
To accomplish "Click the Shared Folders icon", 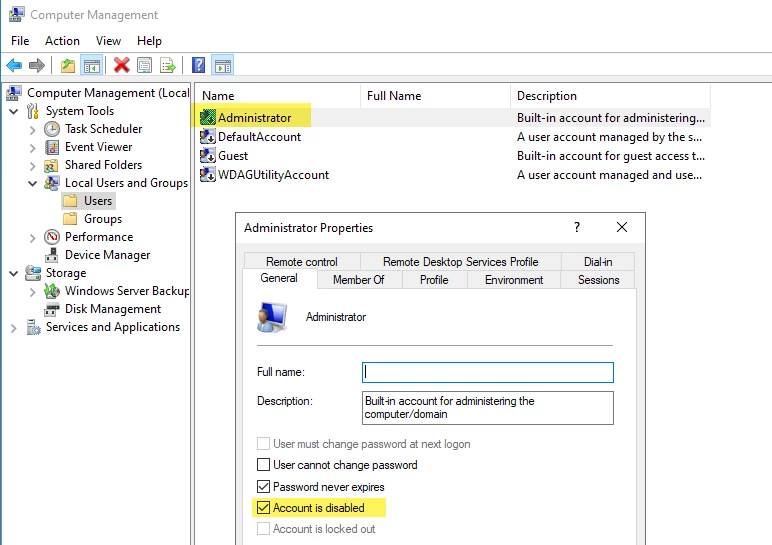I will (x=51, y=165).
